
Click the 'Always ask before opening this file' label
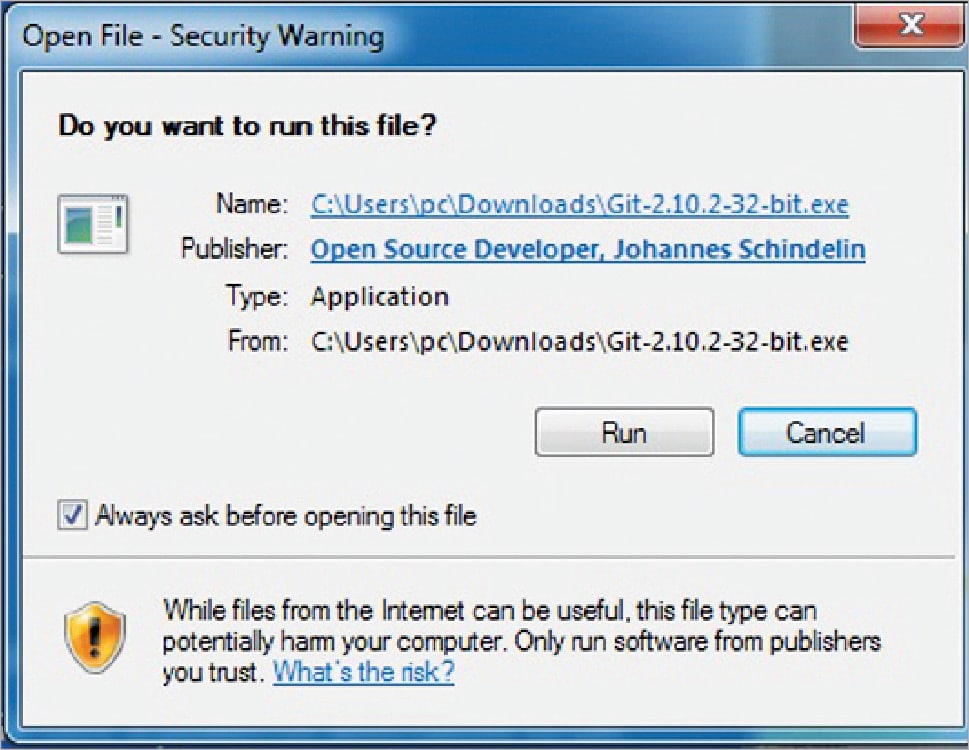(x=286, y=516)
